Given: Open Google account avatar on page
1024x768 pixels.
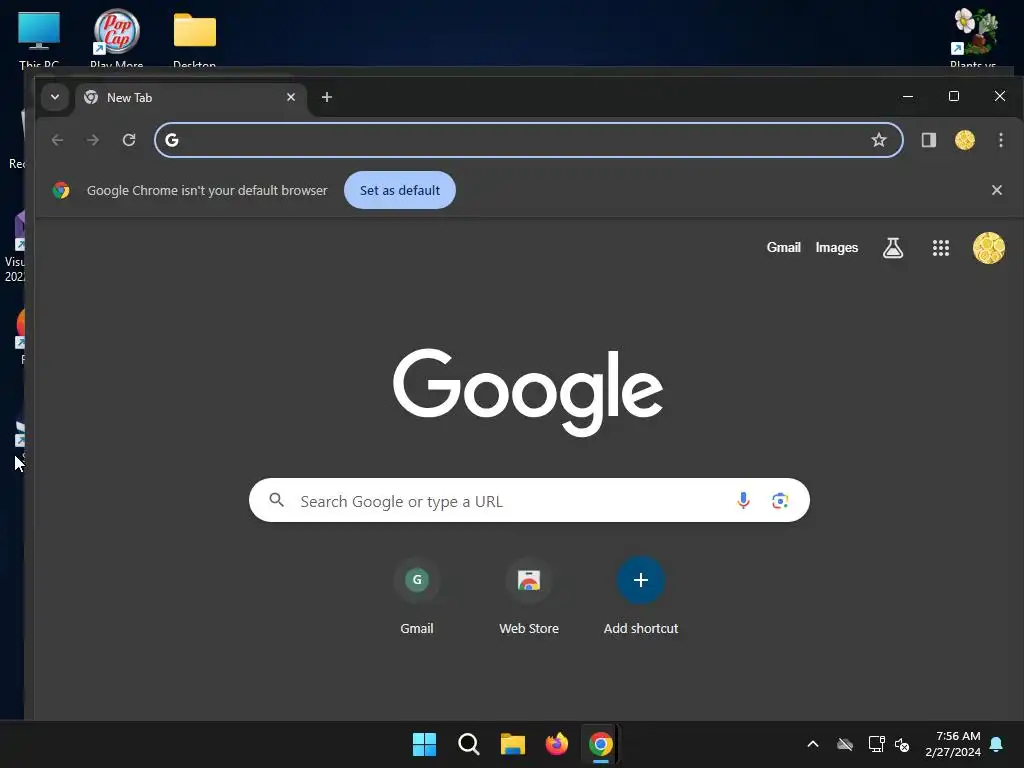Looking at the screenshot, I should tap(989, 248).
